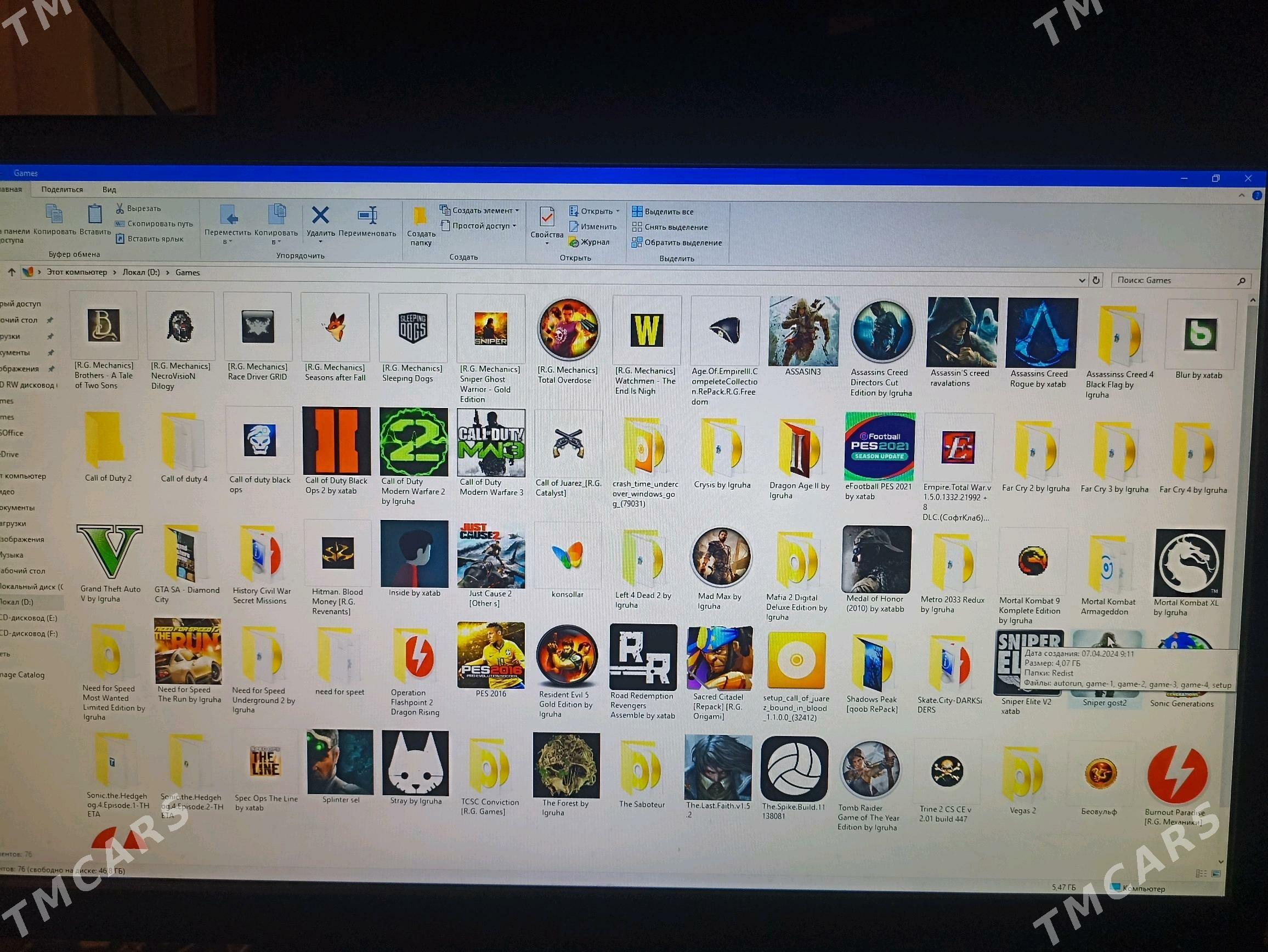Select the eFootball PES 2021 icon
Image resolution: width=1268 pixels, height=952 pixels.
coord(879,446)
